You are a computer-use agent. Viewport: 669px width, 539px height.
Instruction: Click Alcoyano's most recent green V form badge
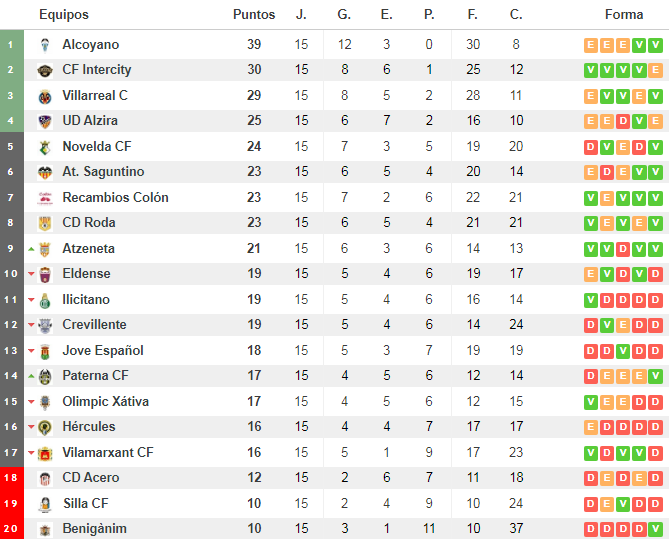[x=655, y=45]
